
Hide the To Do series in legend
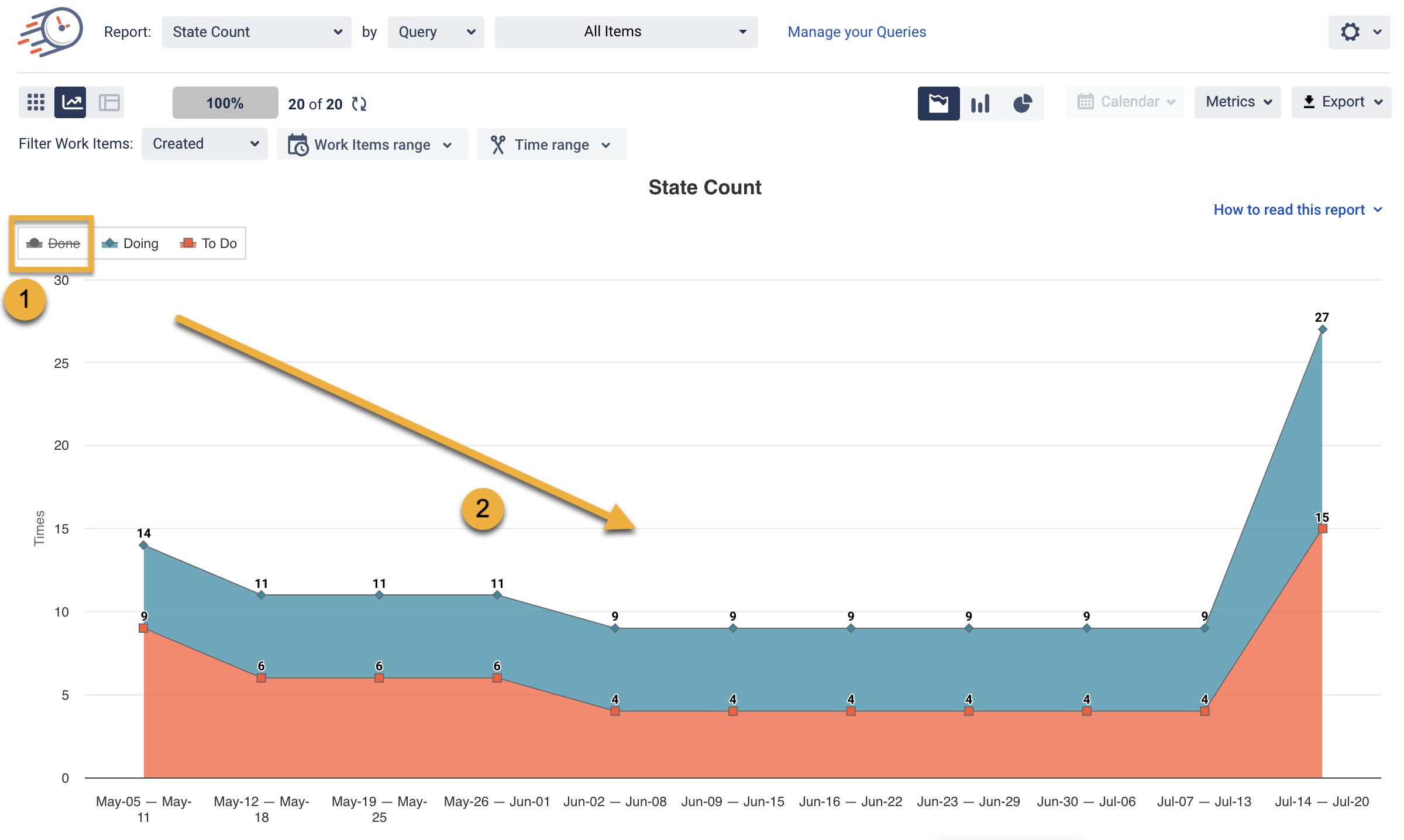tap(209, 243)
